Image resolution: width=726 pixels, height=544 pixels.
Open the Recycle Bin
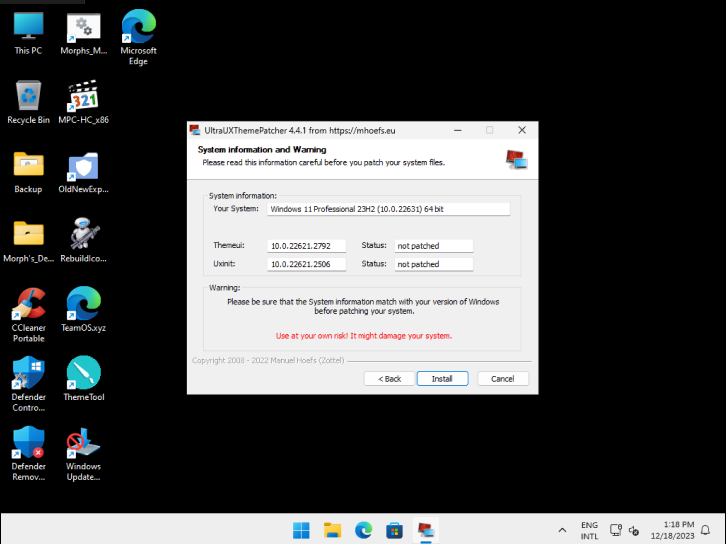pos(28,102)
